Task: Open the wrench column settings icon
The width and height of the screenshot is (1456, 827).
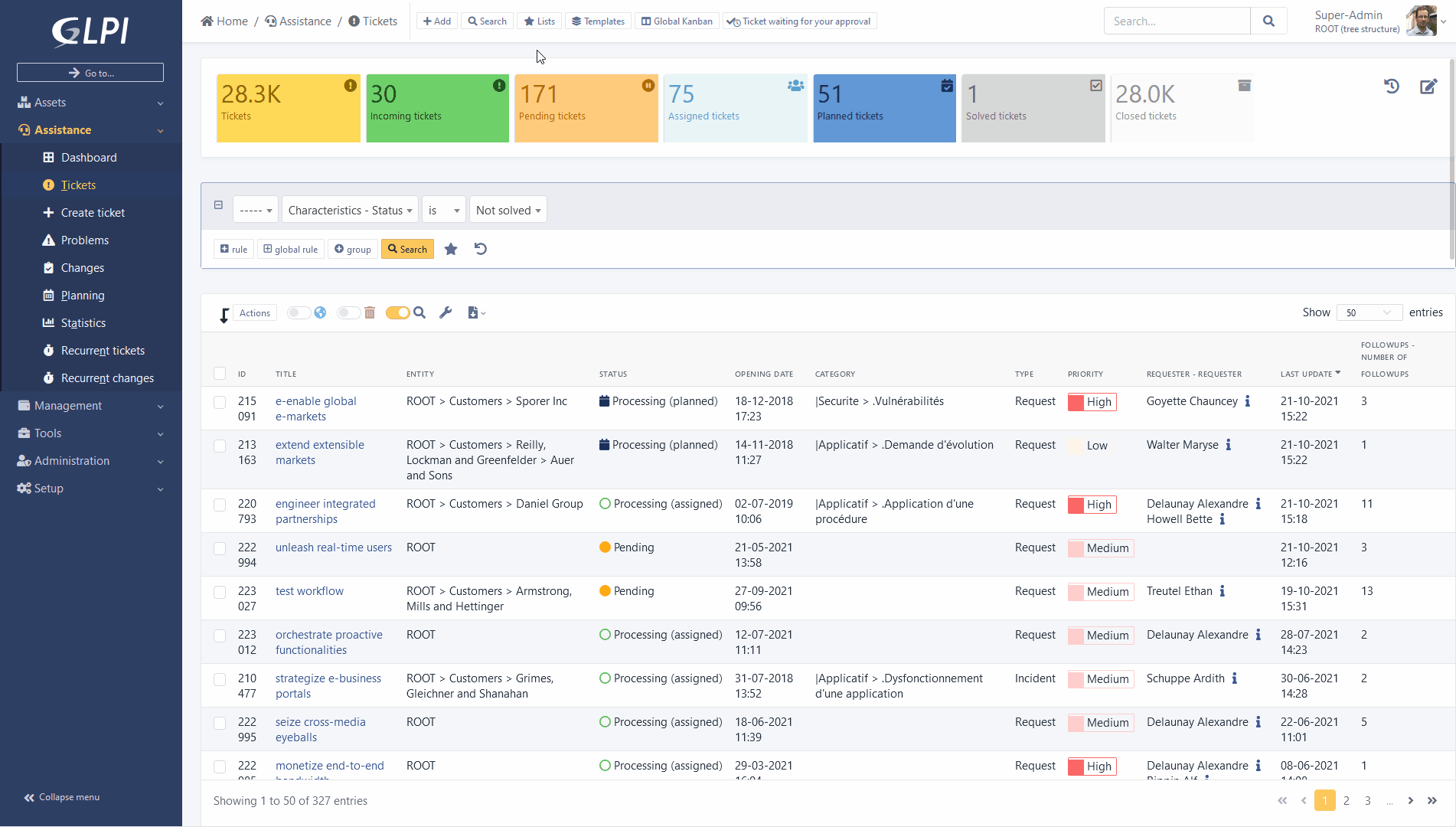Action: pyautogui.click(x=446, y=312)
